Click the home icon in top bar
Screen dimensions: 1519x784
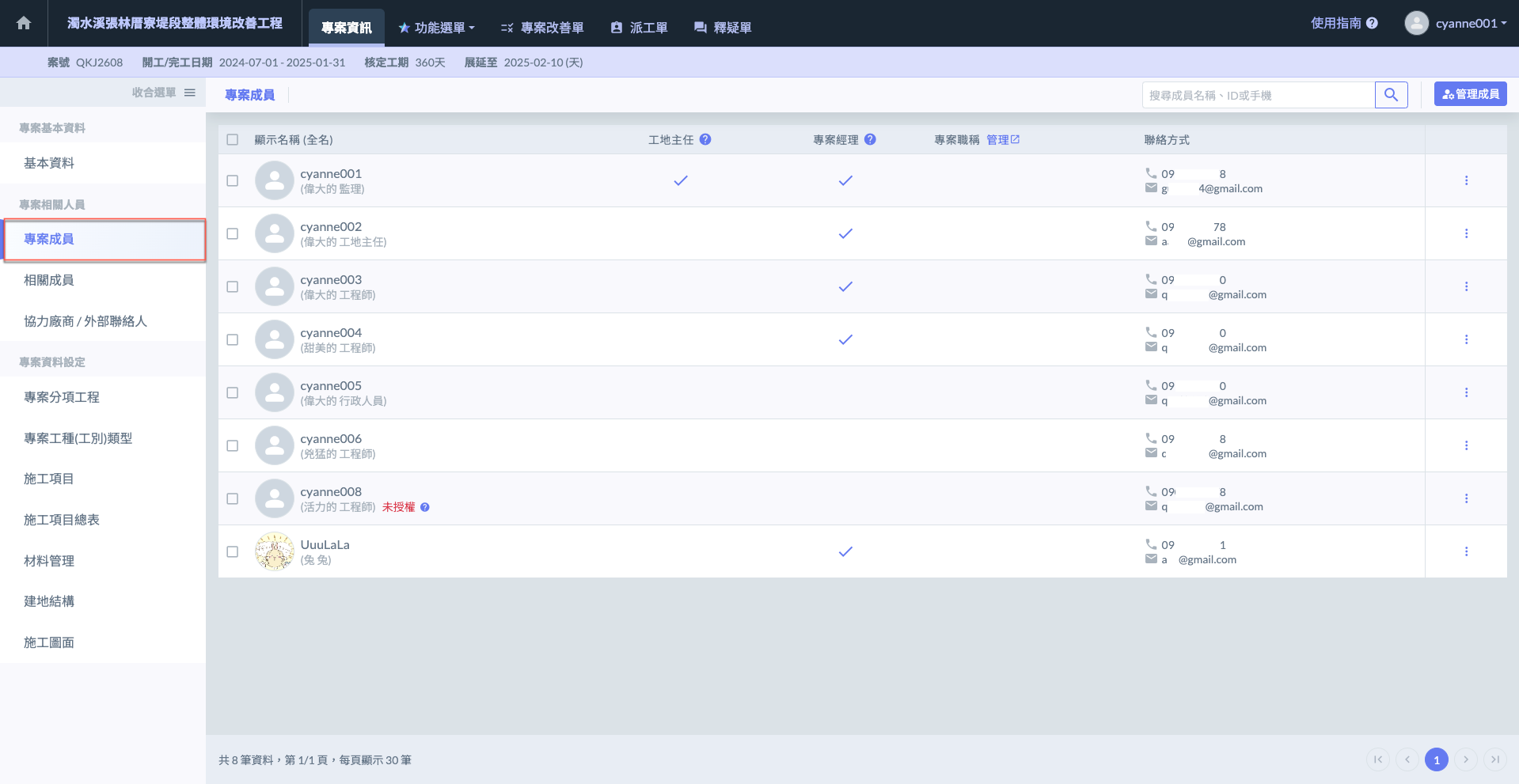[24, 23]
